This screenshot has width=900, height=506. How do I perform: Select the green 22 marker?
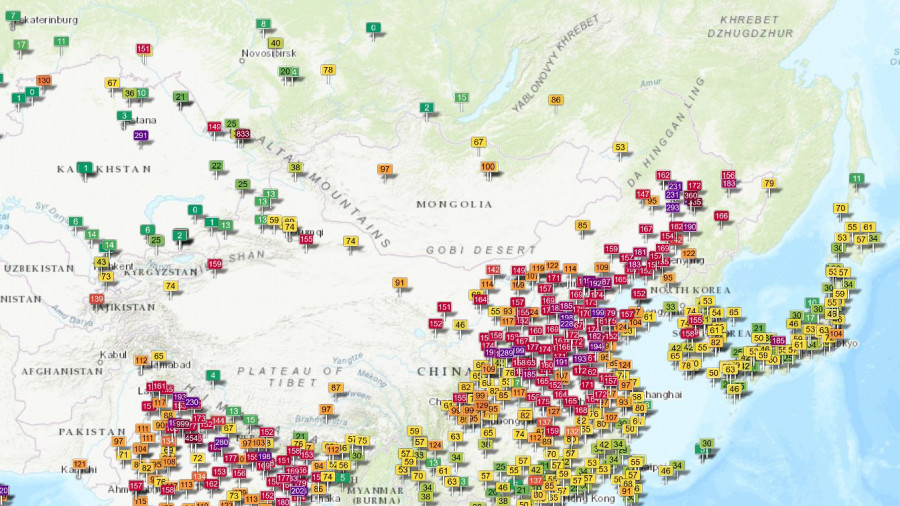pyautogui.click(x=216, y=165)
